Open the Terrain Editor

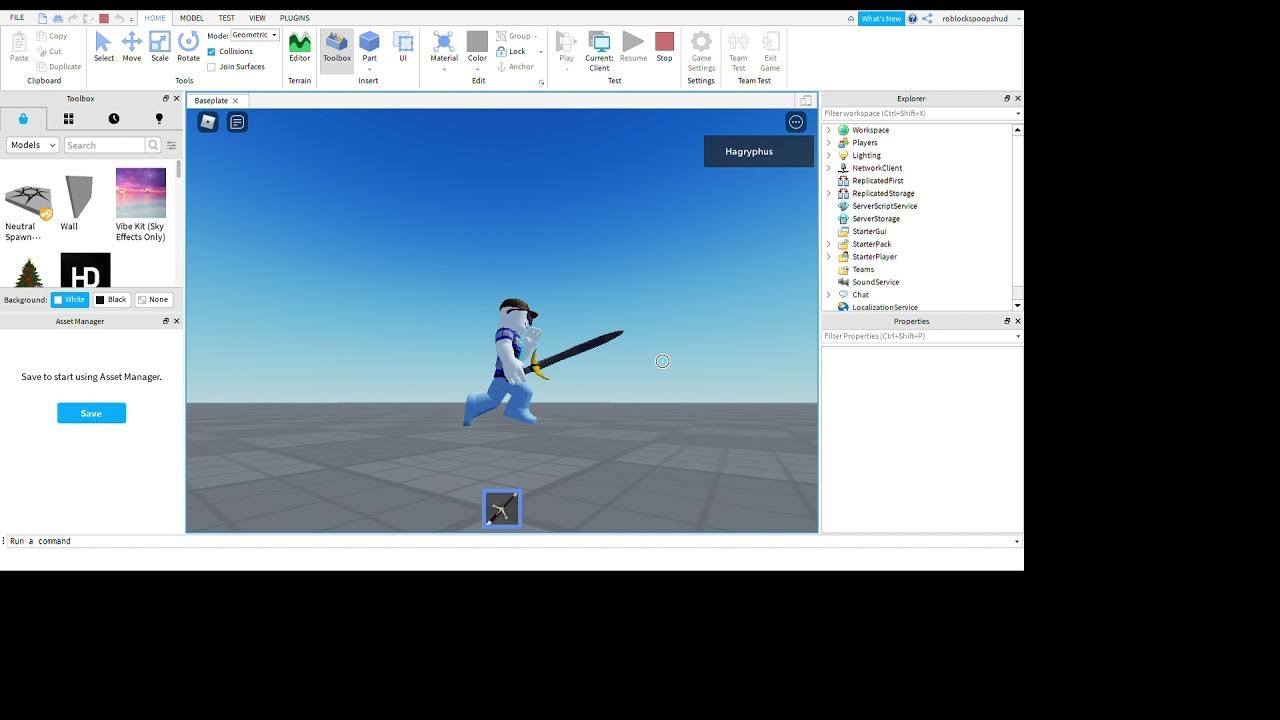pos(300,47)
